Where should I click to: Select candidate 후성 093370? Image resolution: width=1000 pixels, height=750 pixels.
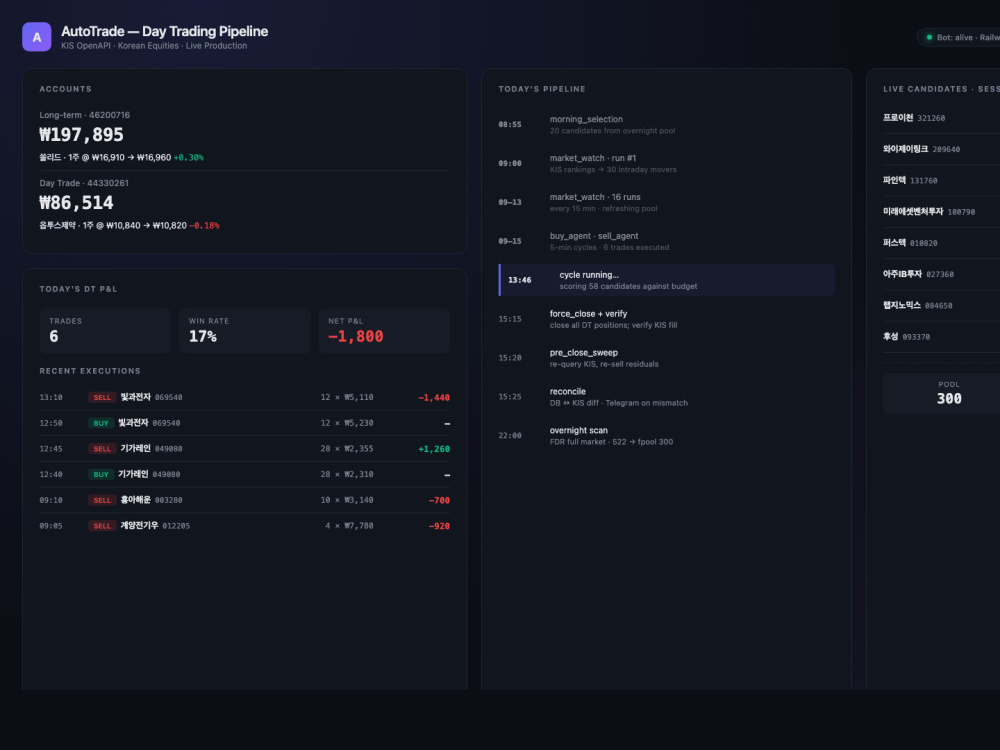941,337
